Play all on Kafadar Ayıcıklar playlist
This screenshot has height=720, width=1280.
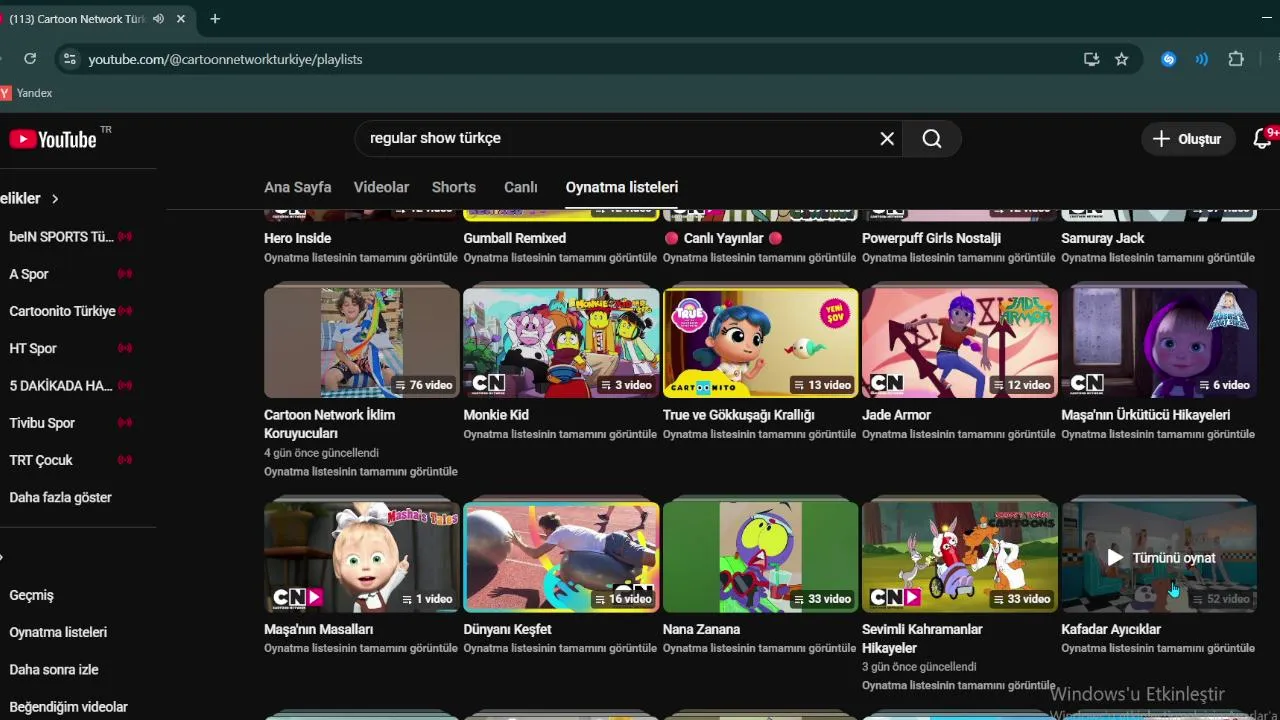1161,558
